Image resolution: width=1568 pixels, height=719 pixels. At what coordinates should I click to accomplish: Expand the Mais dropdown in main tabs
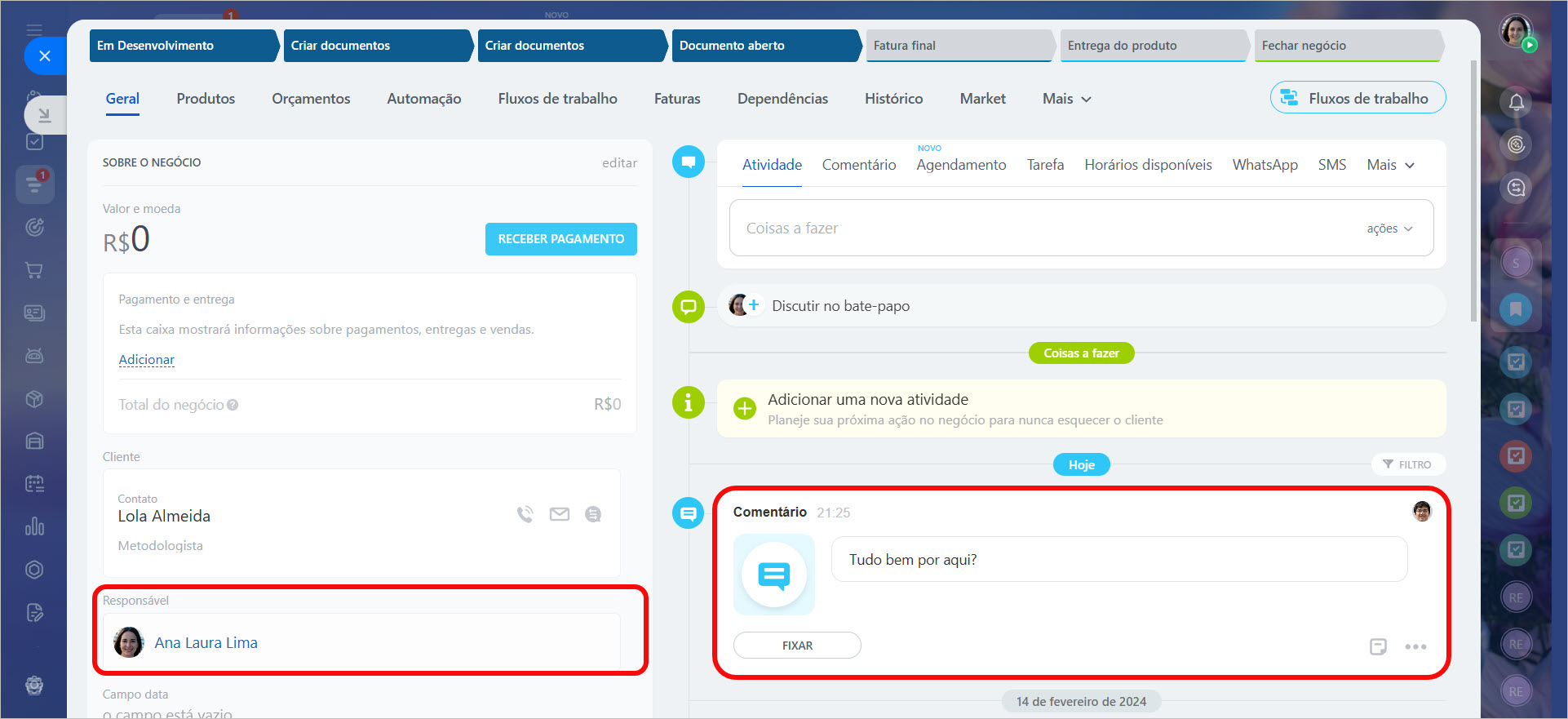[x=1066, y=99]
